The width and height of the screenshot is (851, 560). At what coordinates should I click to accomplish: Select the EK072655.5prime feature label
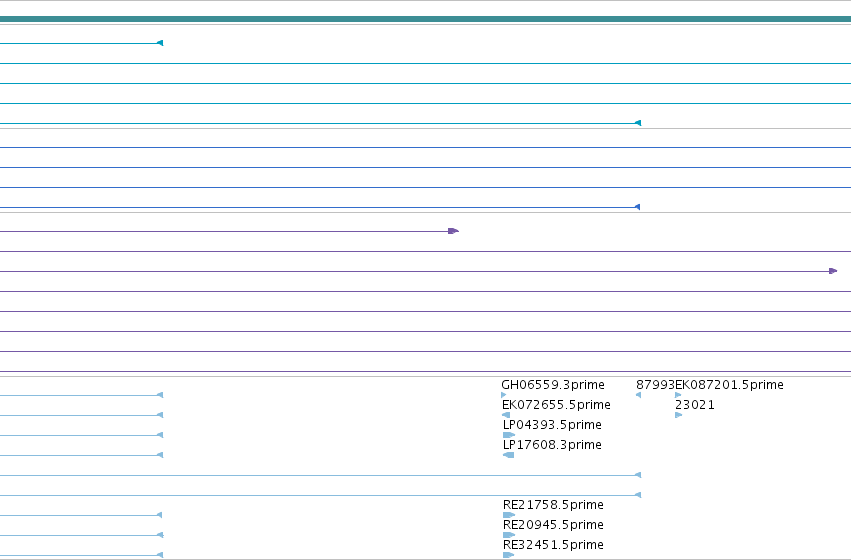tap(556, 405)
